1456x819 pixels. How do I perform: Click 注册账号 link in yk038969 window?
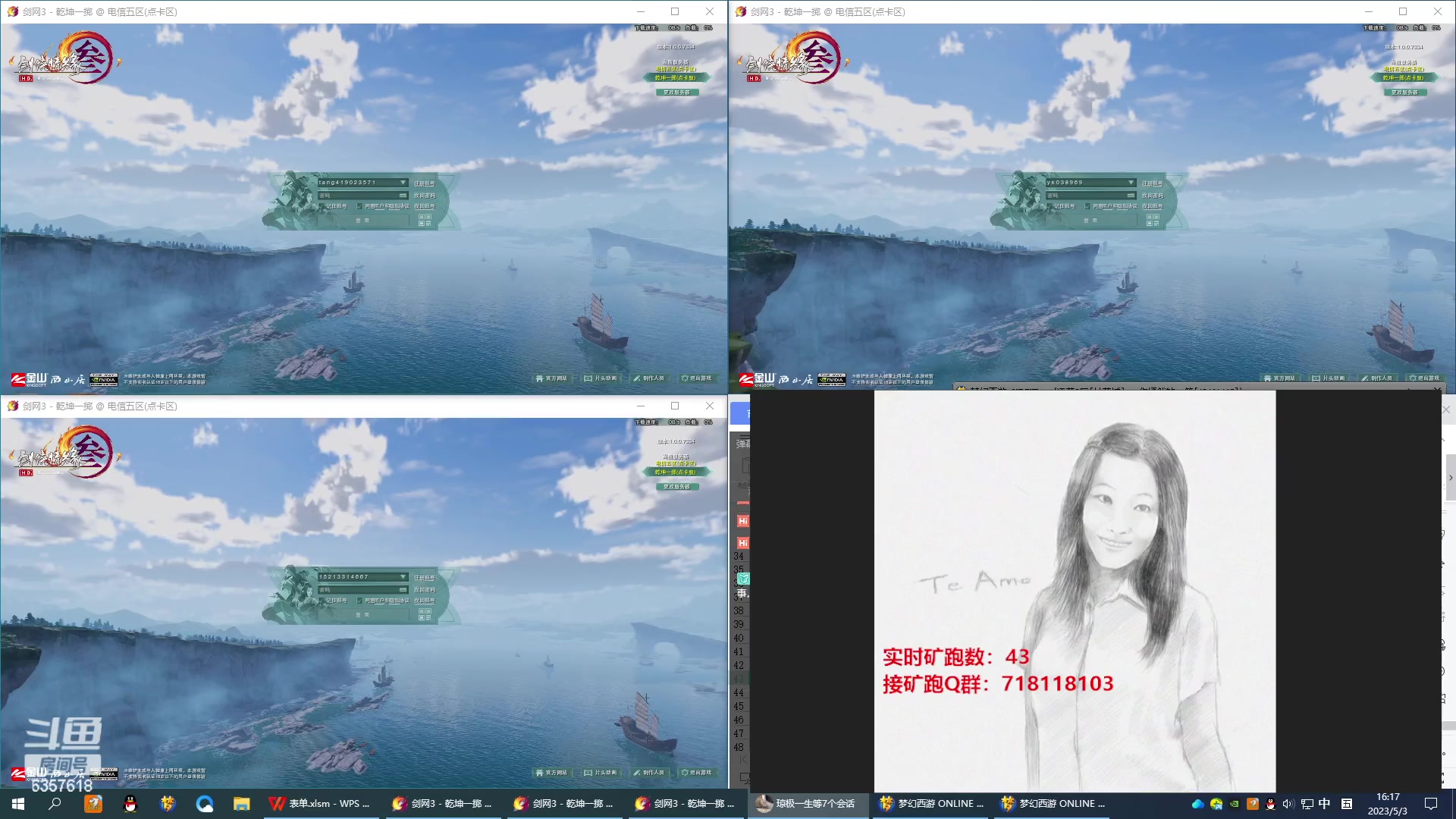1153,184
